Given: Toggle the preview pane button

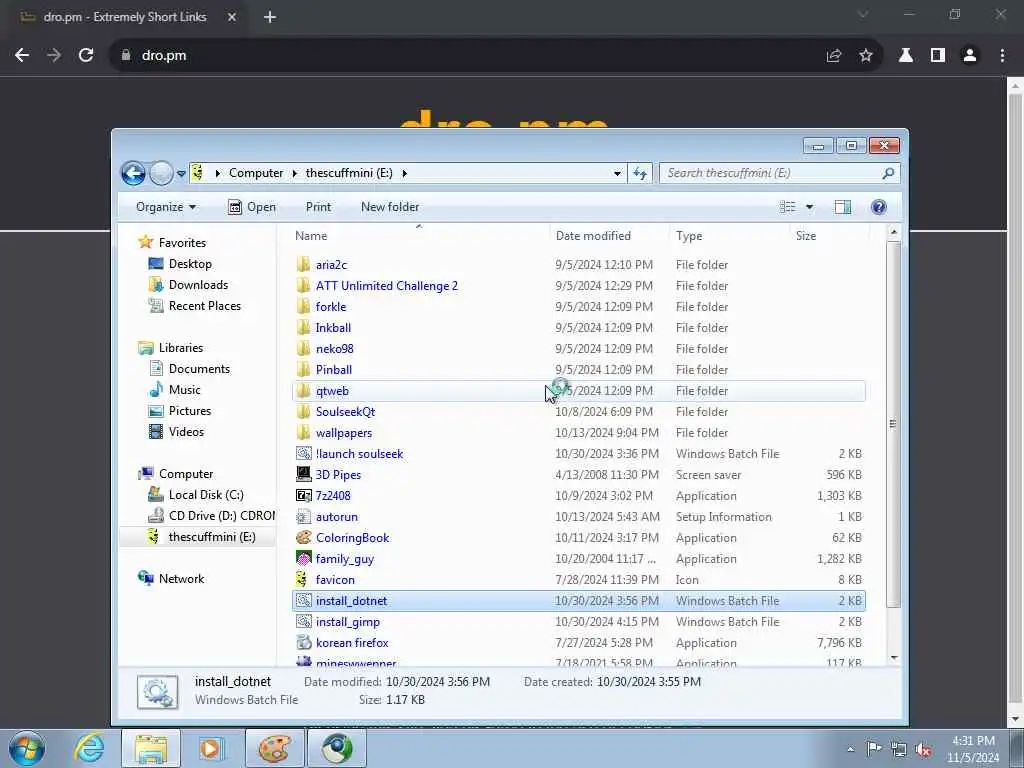Looking at the screenshot, I should tap(842, 207).
